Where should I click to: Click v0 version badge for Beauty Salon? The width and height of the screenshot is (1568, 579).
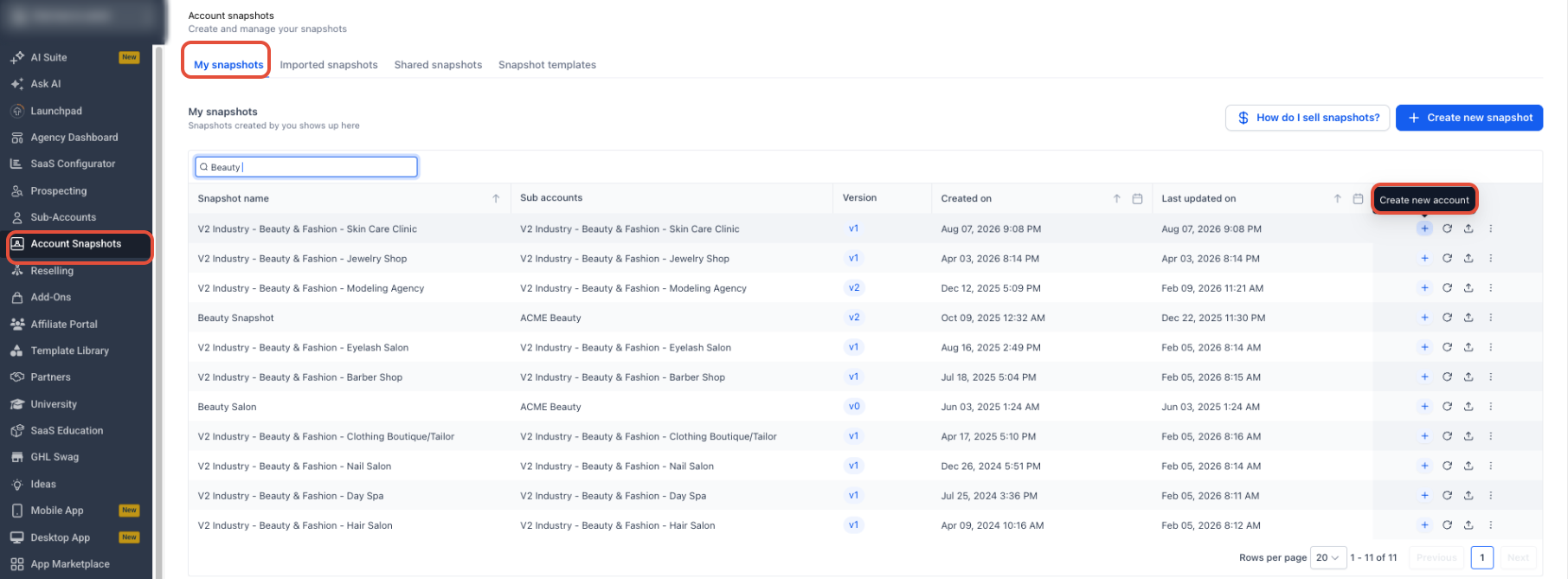(x=853, y=407)
